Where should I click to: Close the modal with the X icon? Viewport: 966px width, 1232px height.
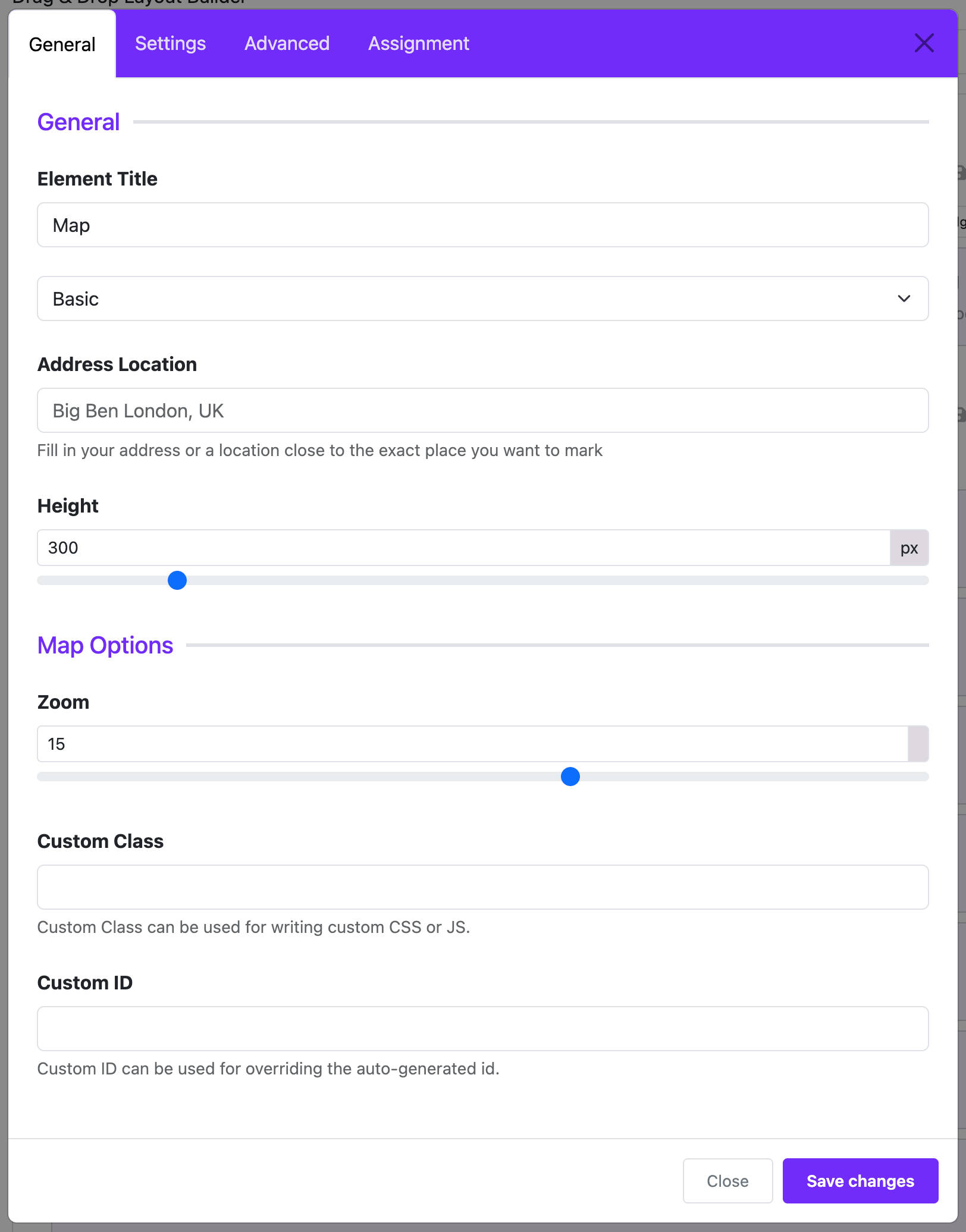[924, 43]
